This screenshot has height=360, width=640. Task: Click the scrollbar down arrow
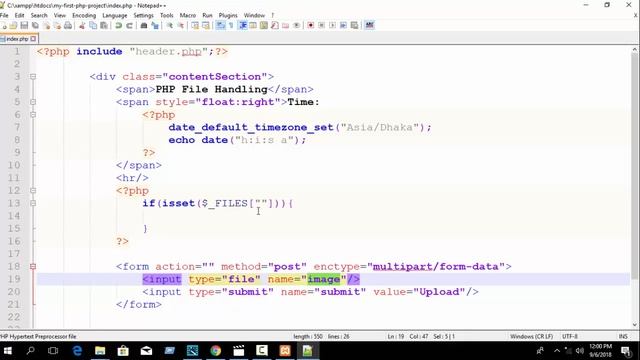click(x=634, y=325)
